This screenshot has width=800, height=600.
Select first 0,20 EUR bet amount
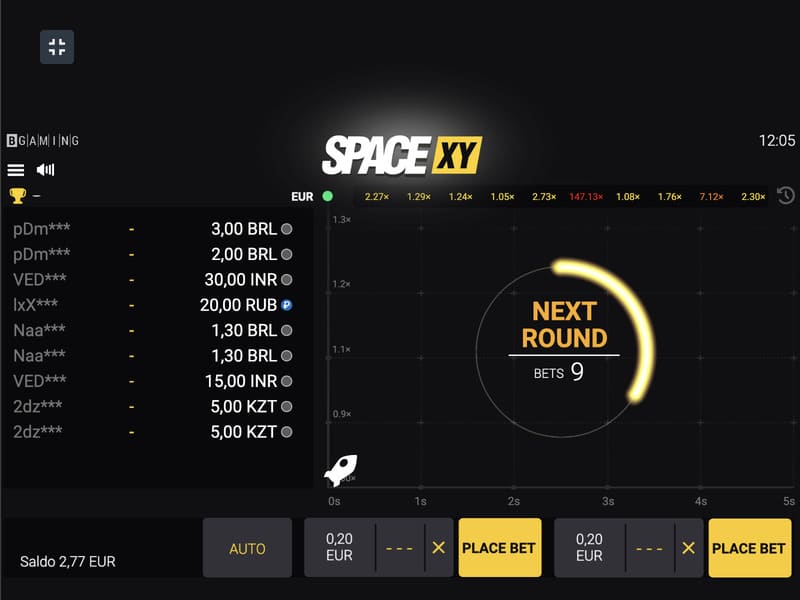tap(339, 547)
